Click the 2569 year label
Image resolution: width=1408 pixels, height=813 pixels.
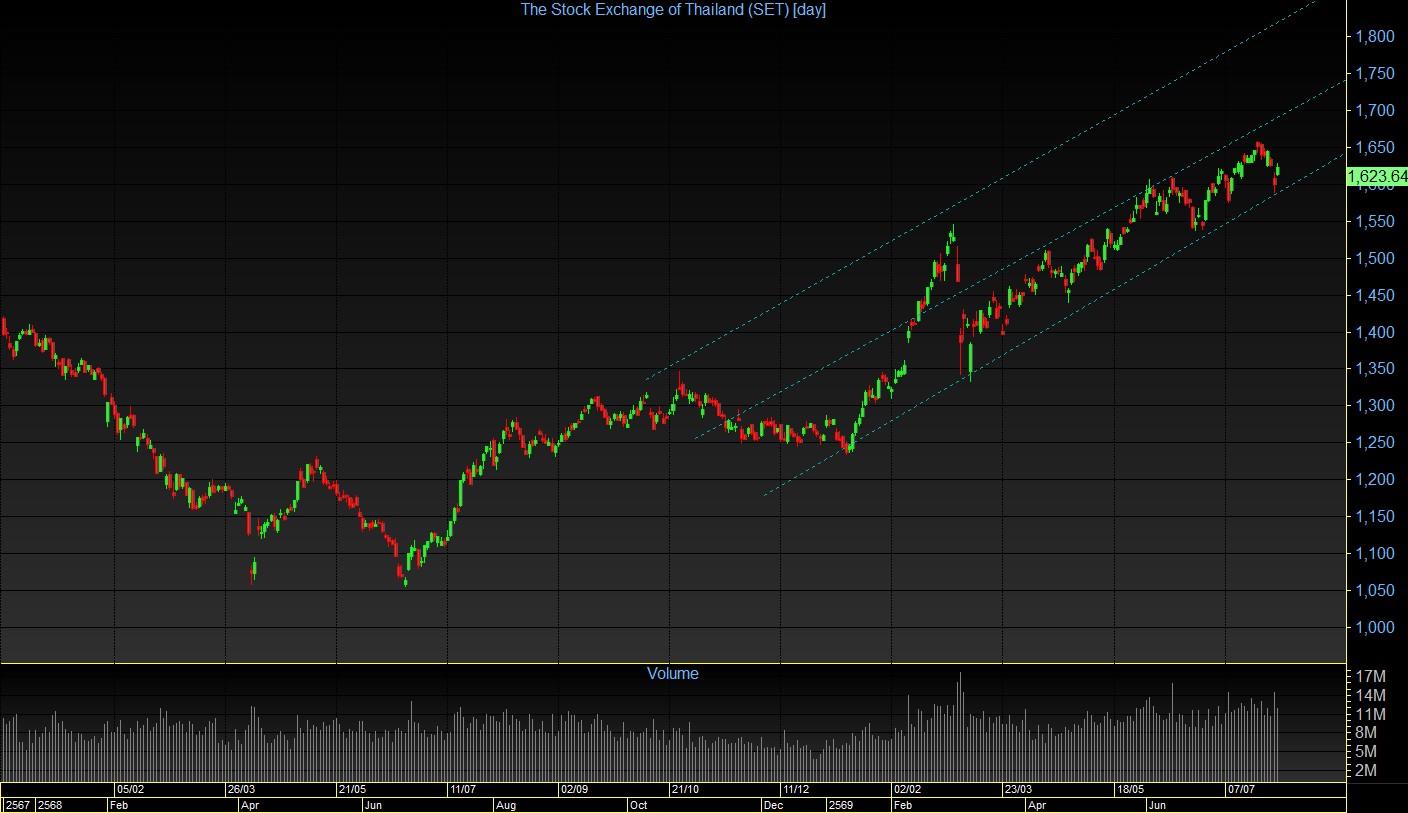click(x=842, y=805)
